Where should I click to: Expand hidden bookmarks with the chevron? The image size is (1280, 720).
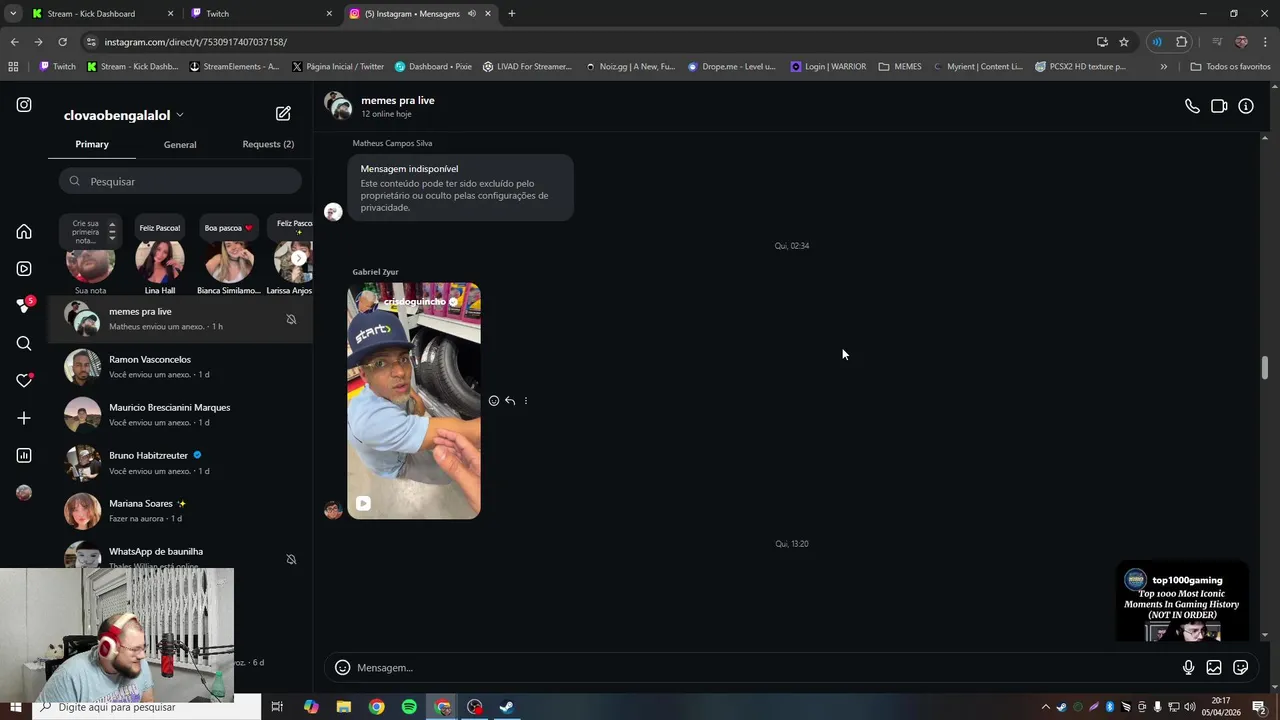(1163, 67)
